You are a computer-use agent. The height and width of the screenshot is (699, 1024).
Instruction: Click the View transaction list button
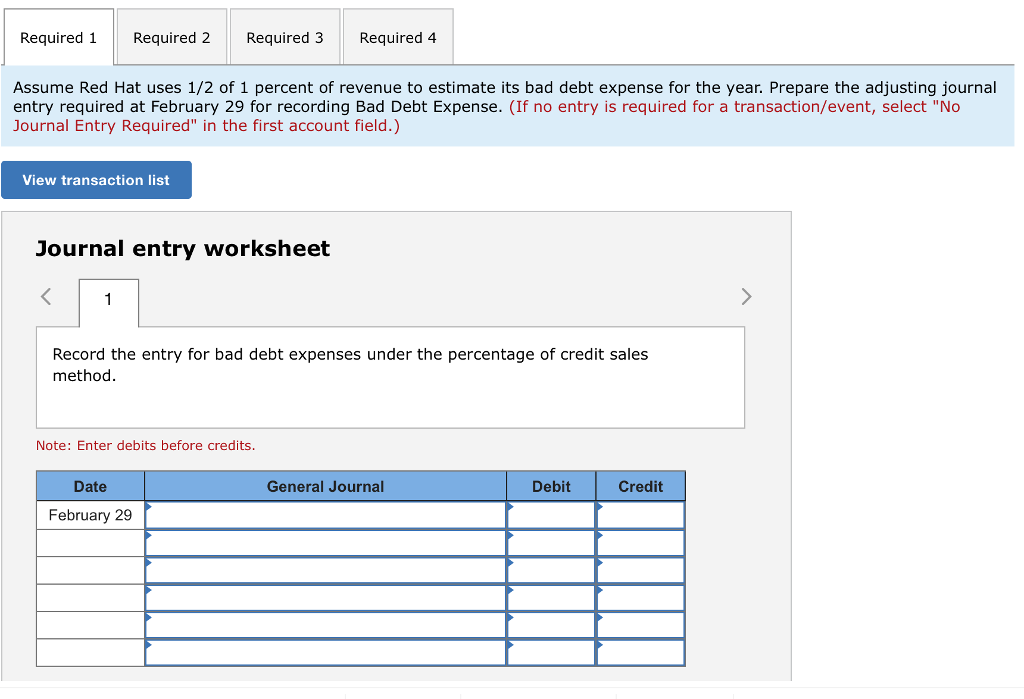96,180
